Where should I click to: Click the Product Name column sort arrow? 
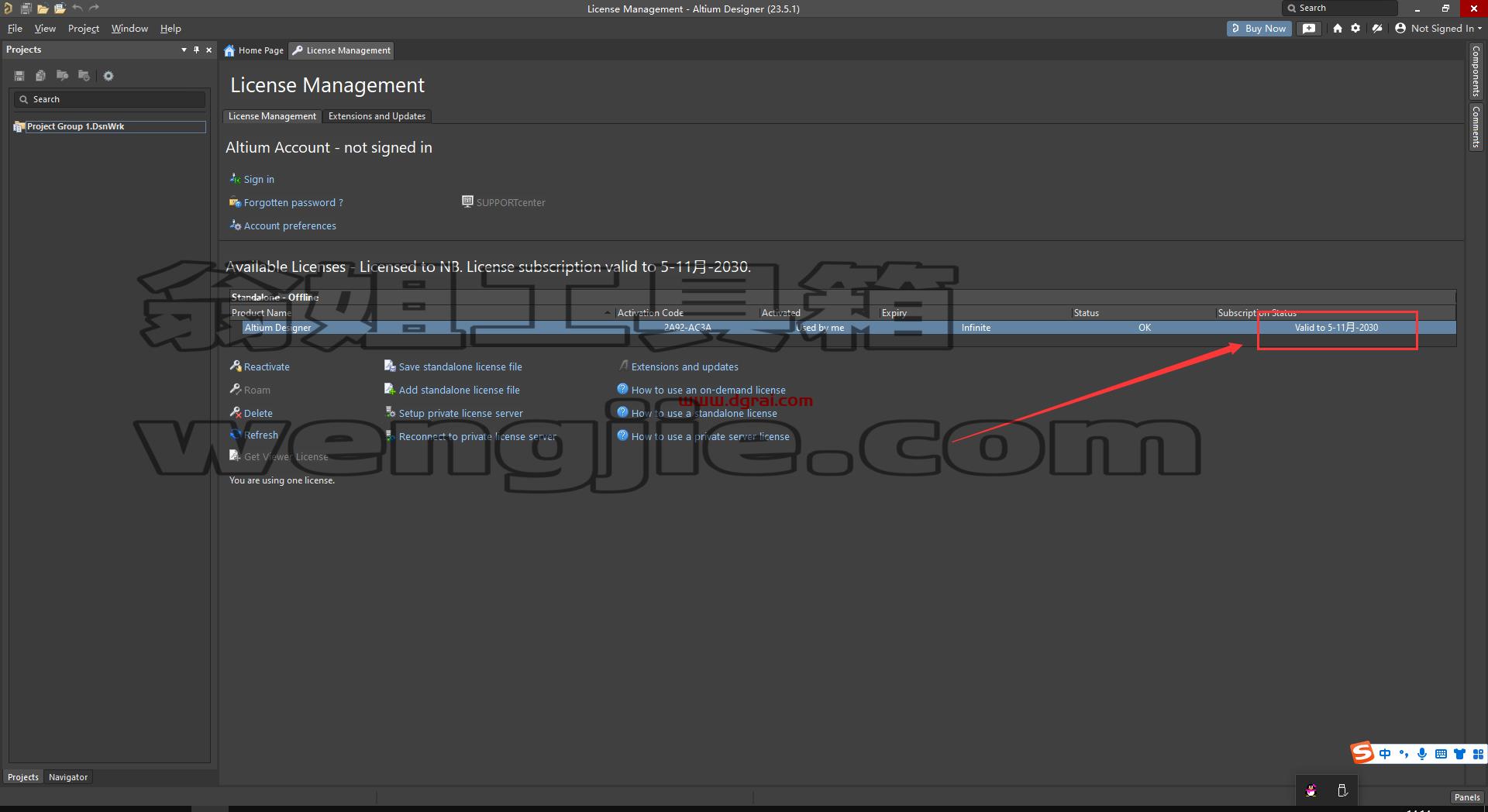[x=608, y=313]
